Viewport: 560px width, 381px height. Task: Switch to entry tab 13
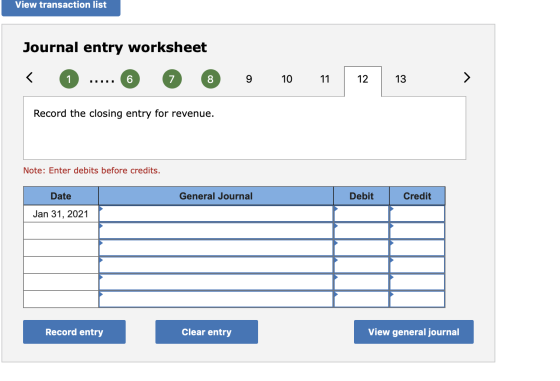[x=401, y=79]
